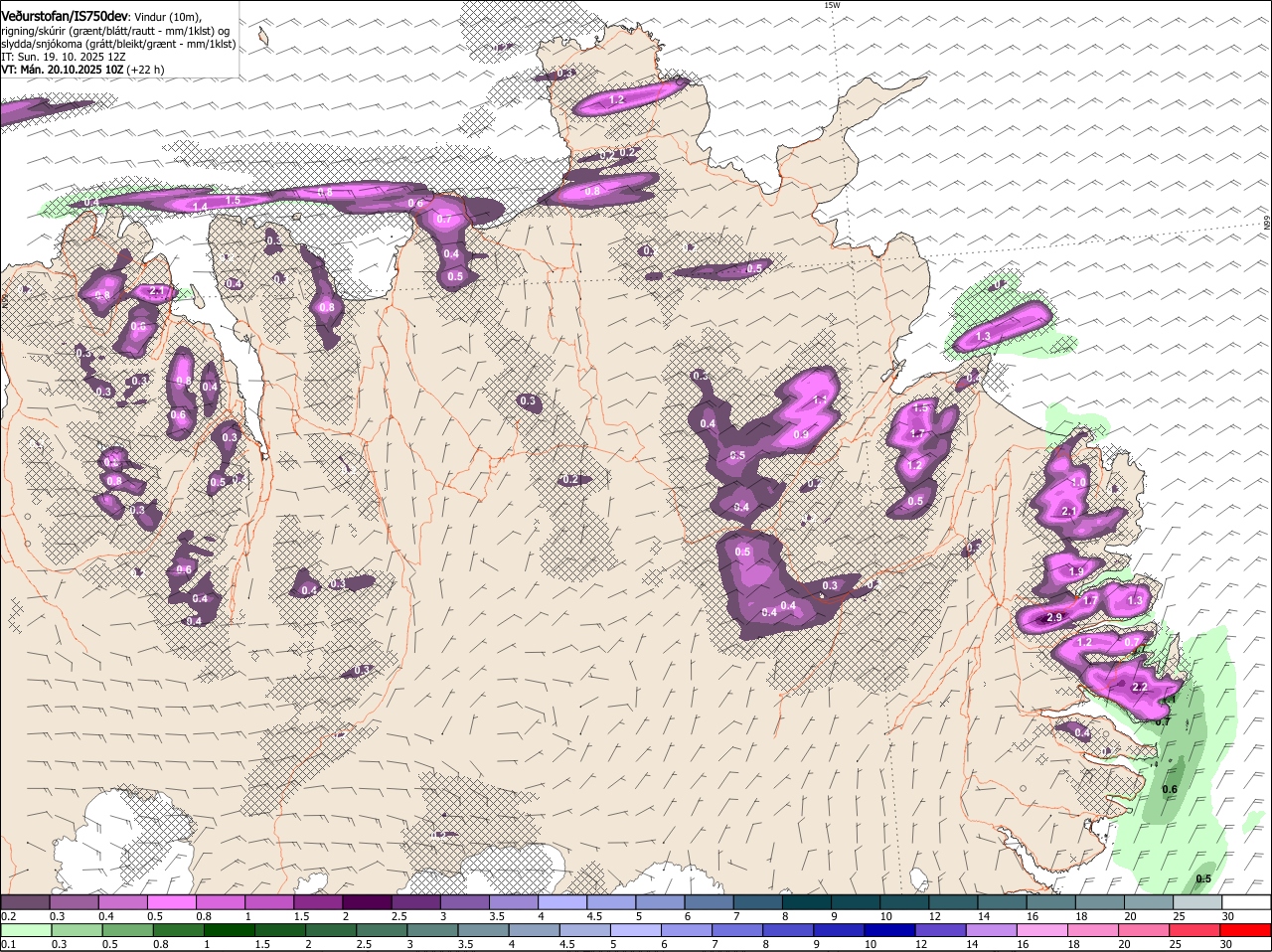Select the 'IT: Sun. 19. 10. 2025 12Z' line

coord(64,58)
